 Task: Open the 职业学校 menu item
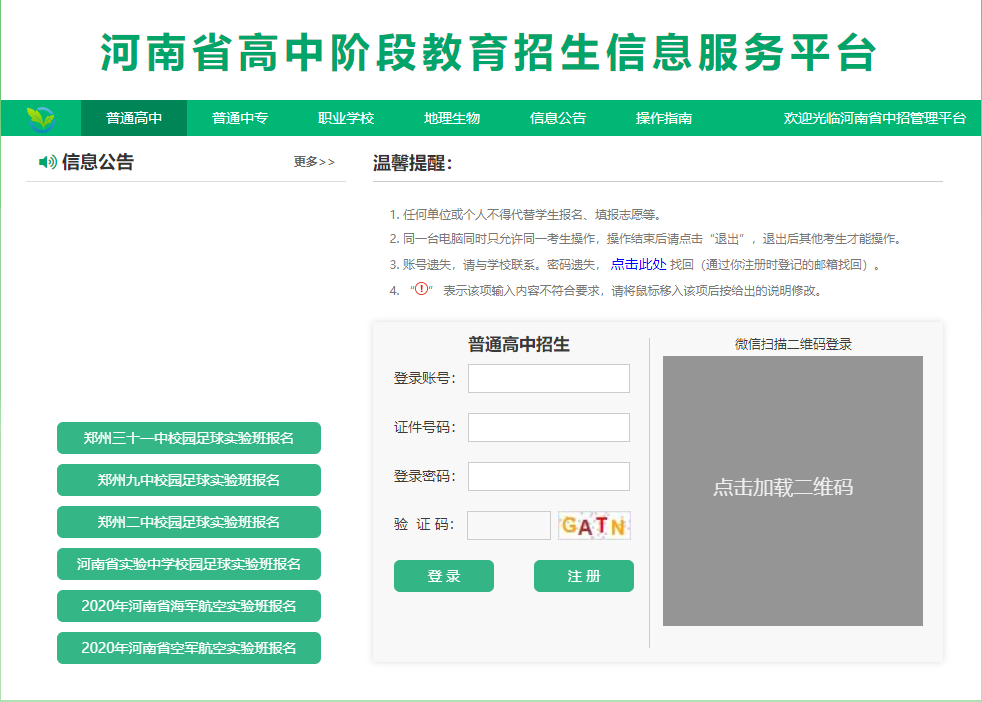click(x=346, y=118)
